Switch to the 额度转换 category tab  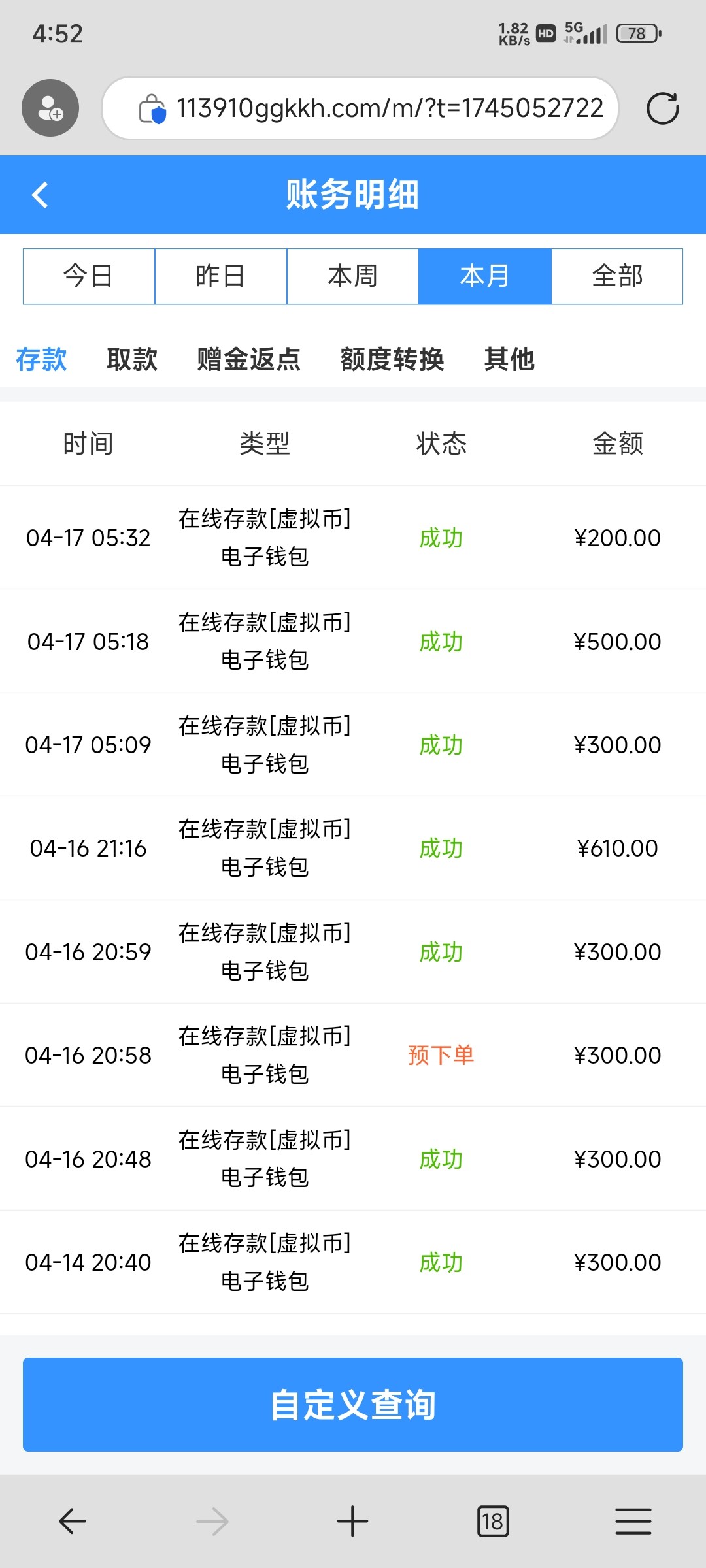tap(392, 359)
